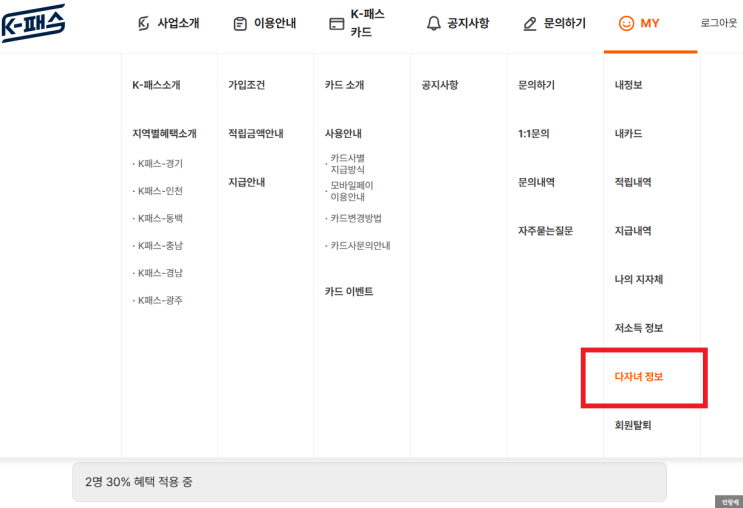743x508 pixels.
Task: Open the 문의하기 top menu label
Action: (x=565, y=23)
